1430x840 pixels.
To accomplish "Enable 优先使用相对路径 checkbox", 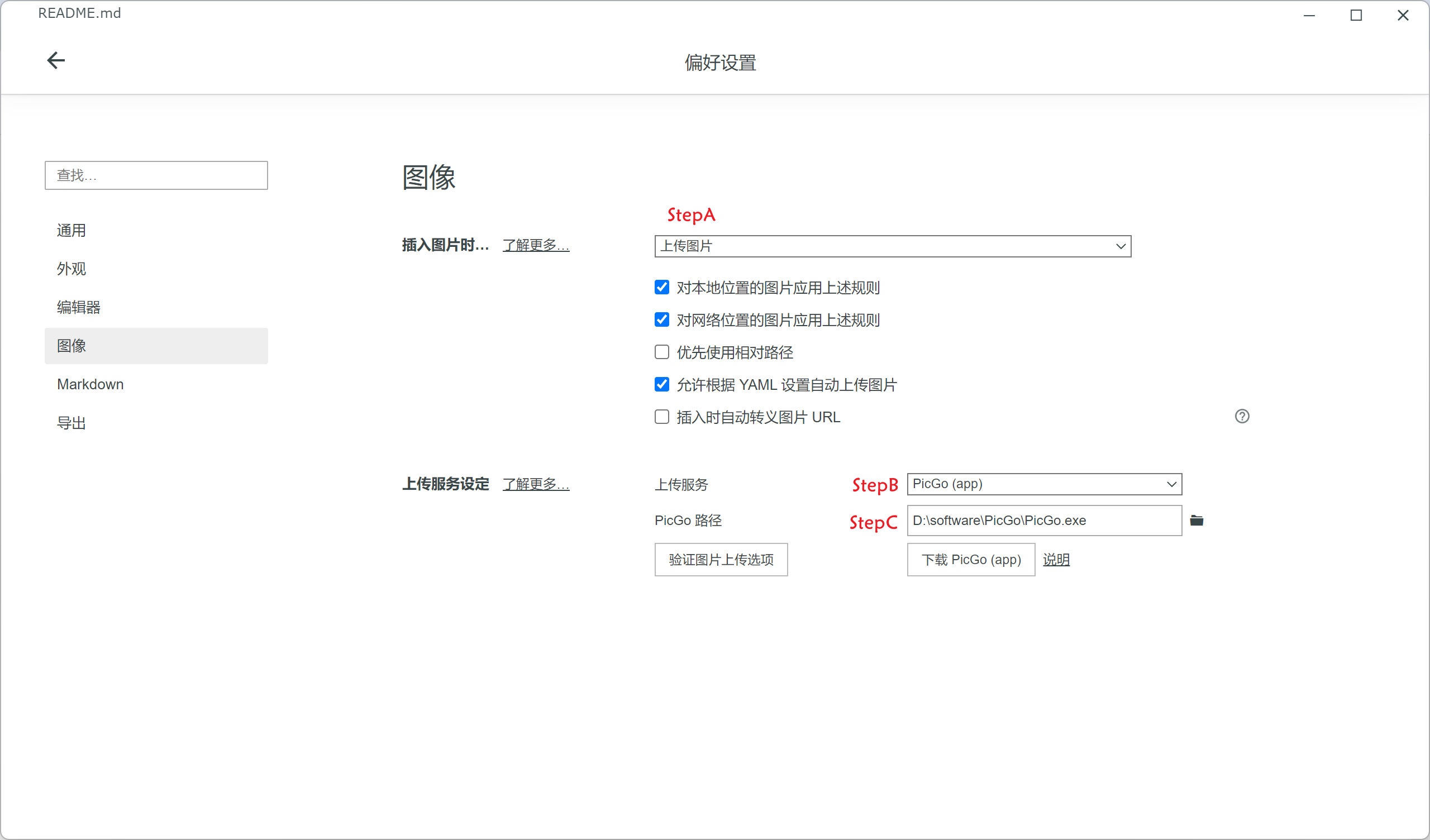I will [662, 352].
